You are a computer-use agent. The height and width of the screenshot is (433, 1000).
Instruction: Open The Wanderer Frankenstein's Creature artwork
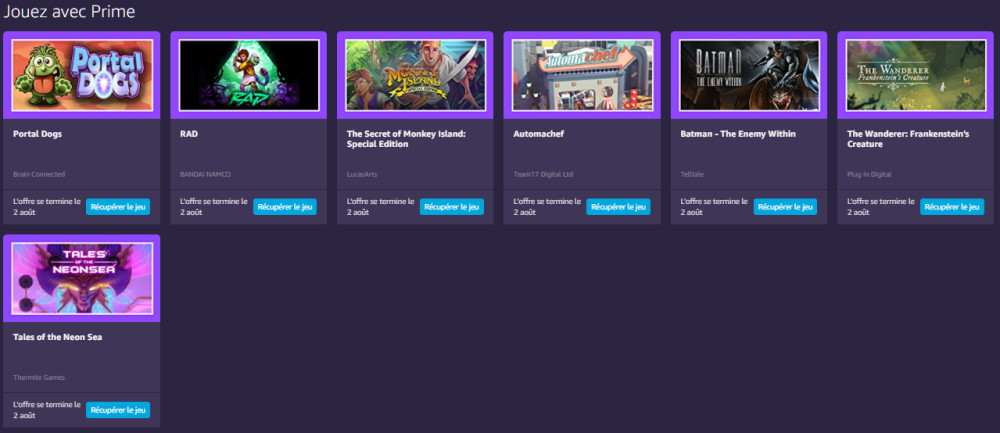[x=916, y=75]
